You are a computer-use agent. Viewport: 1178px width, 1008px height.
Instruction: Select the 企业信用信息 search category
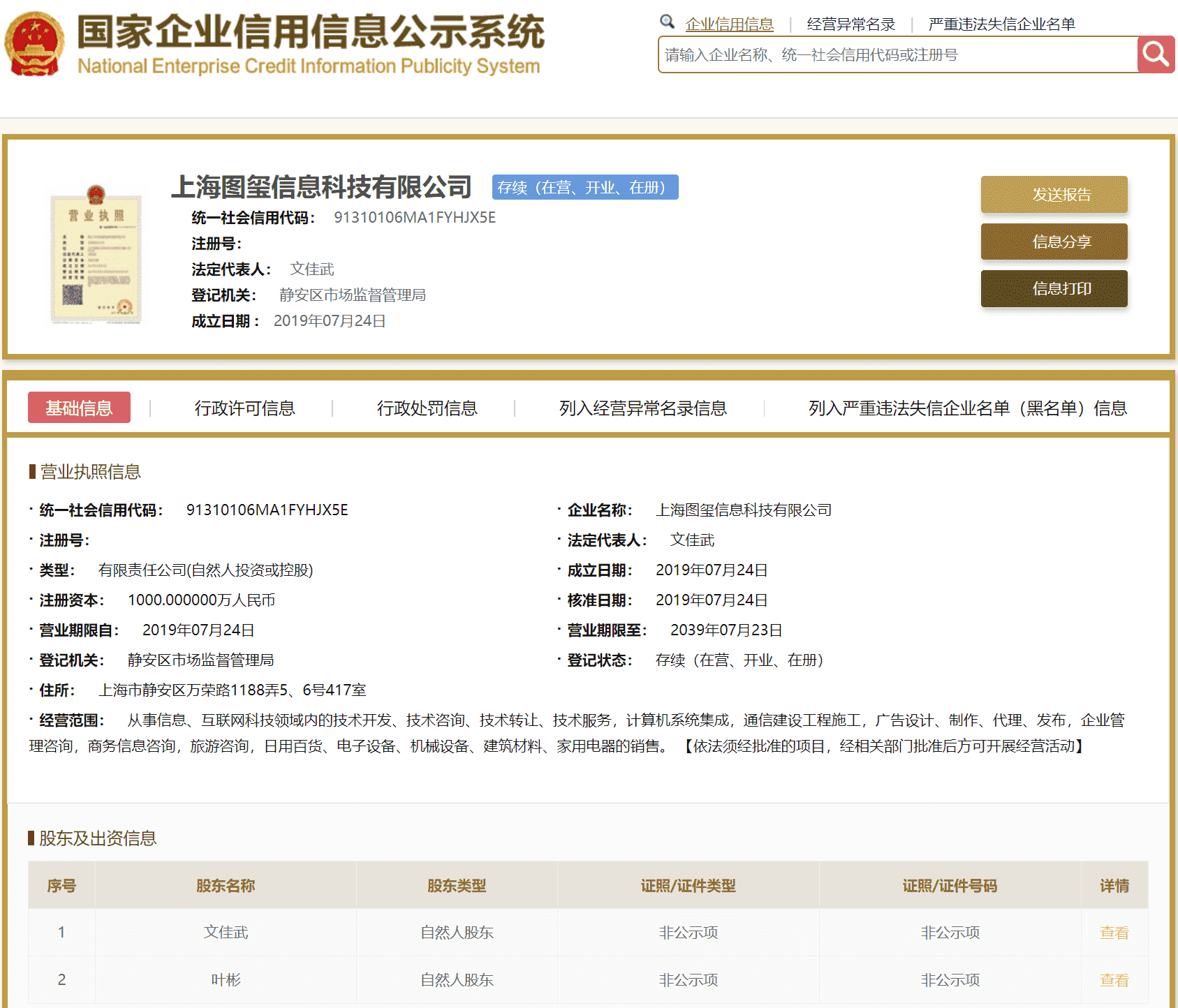tap(729, 24)
